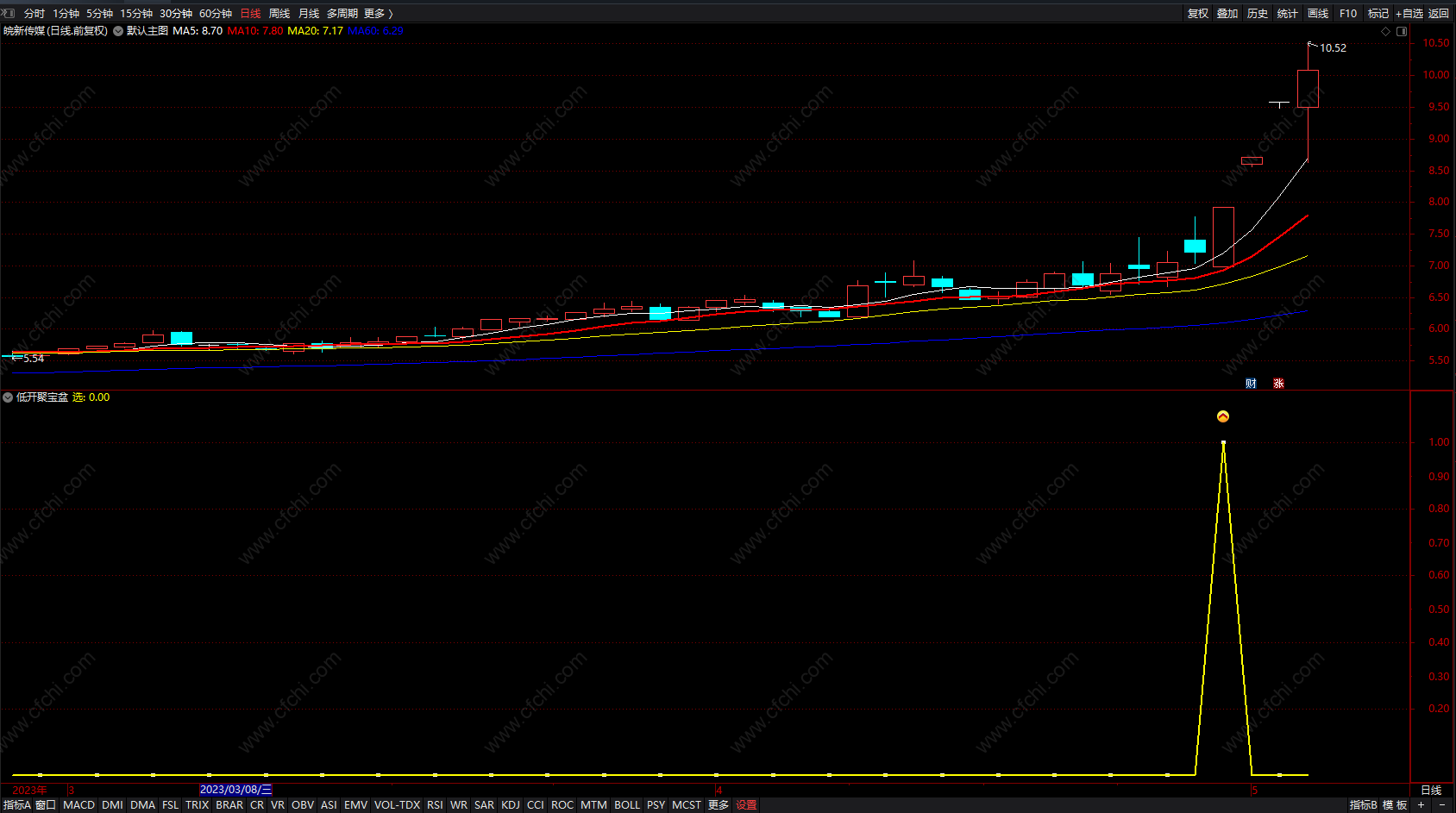Switch sub-chart to MTM indicator

(x=593, y=805)
